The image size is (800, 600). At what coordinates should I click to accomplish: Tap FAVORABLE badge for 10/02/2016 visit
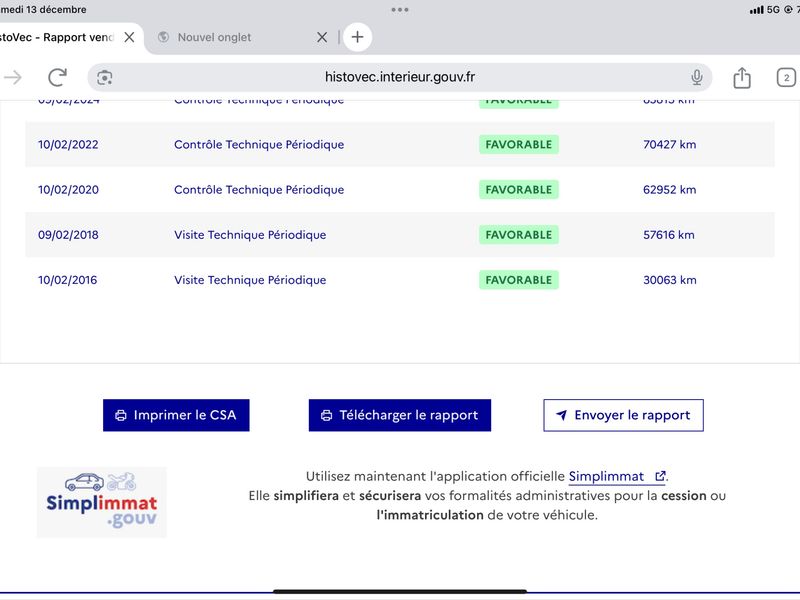[518, 280]
